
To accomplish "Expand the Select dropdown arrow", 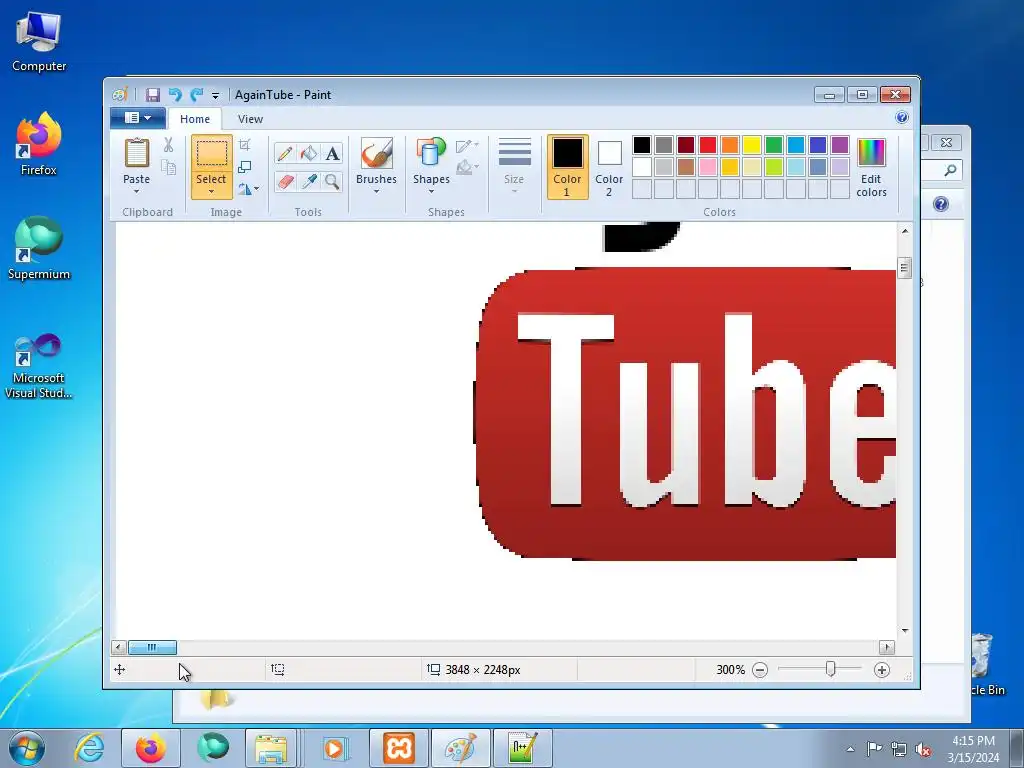I will [212, 192].
